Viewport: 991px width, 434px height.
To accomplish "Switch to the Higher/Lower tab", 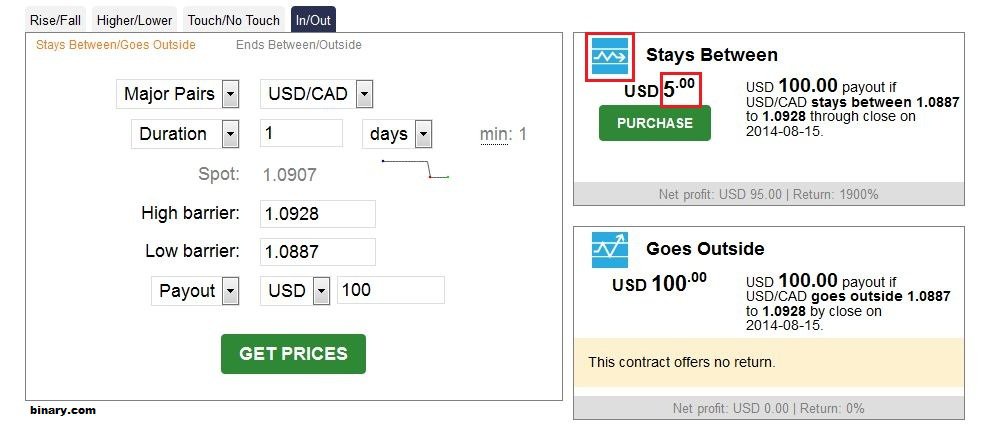I will (x=134, y=20).
